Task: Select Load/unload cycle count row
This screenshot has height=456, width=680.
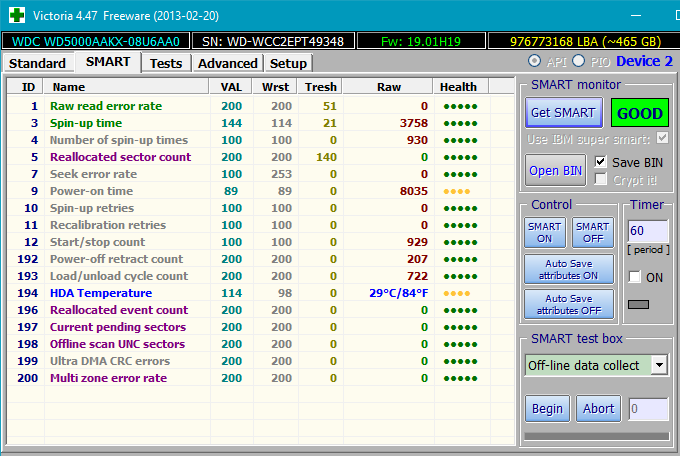Action: pyautogui.click(x=260, y=276)
